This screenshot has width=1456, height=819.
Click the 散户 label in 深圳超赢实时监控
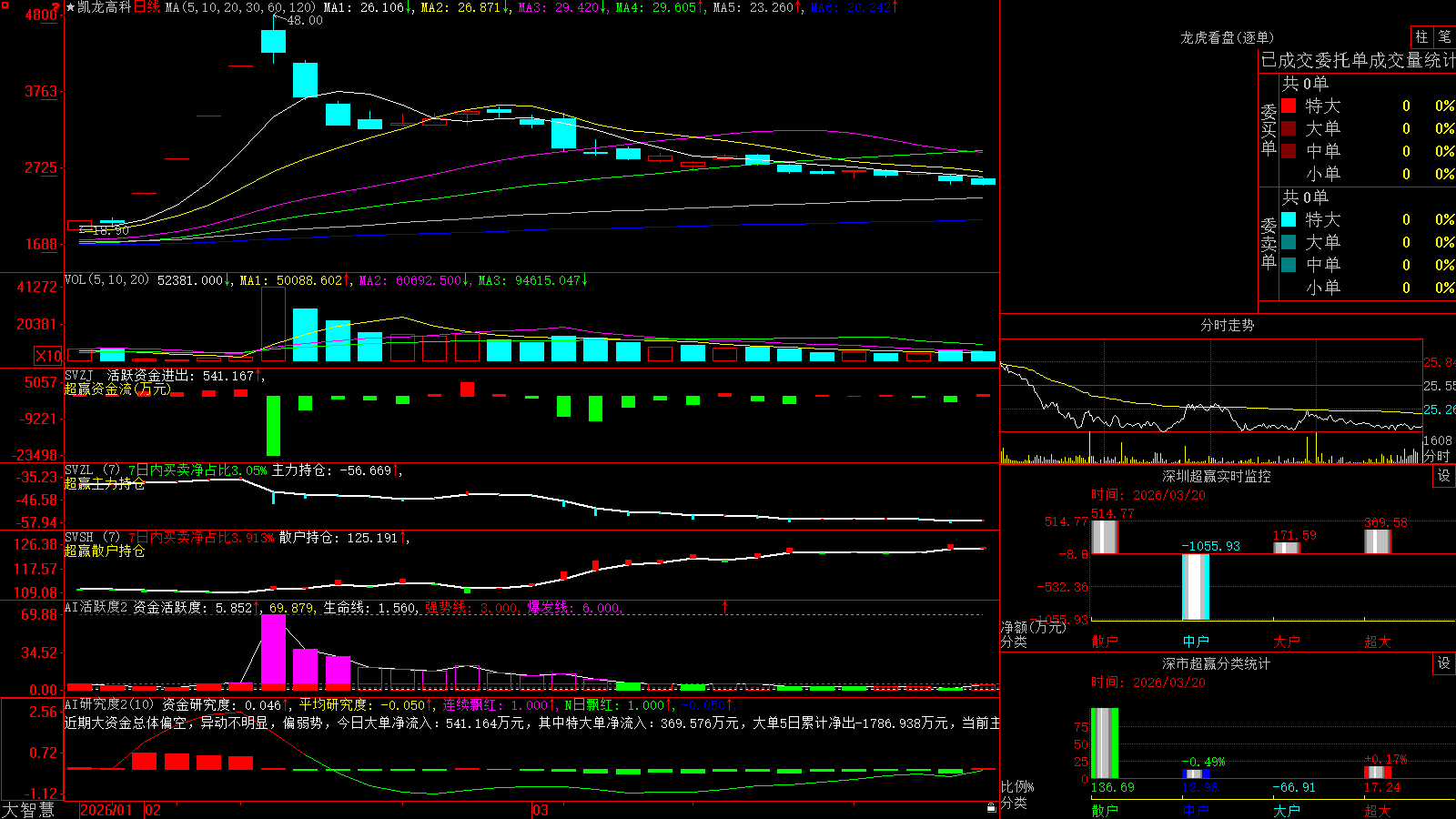[1105, 642]
